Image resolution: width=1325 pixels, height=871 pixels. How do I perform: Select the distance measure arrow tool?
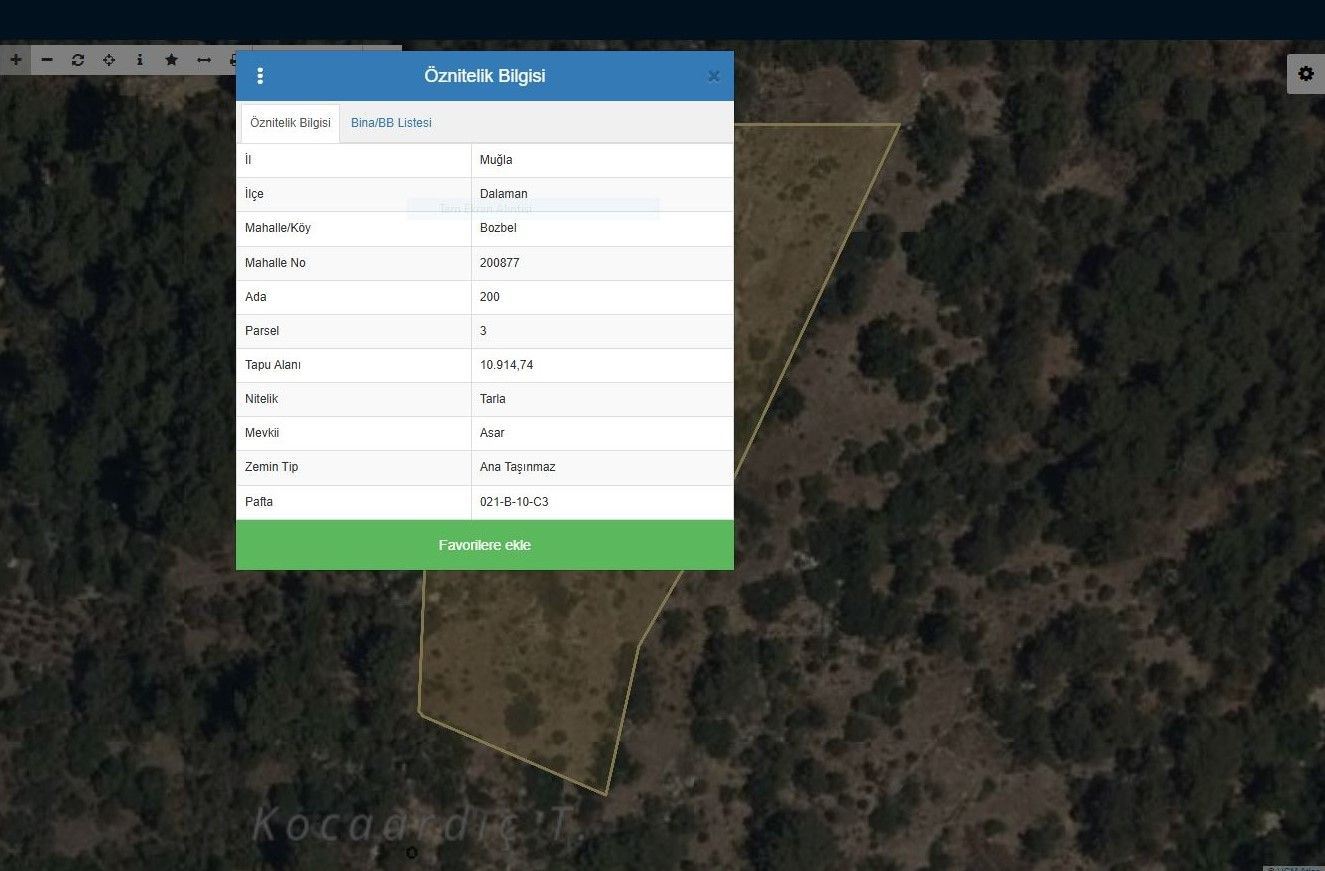[x=203, y=60]
